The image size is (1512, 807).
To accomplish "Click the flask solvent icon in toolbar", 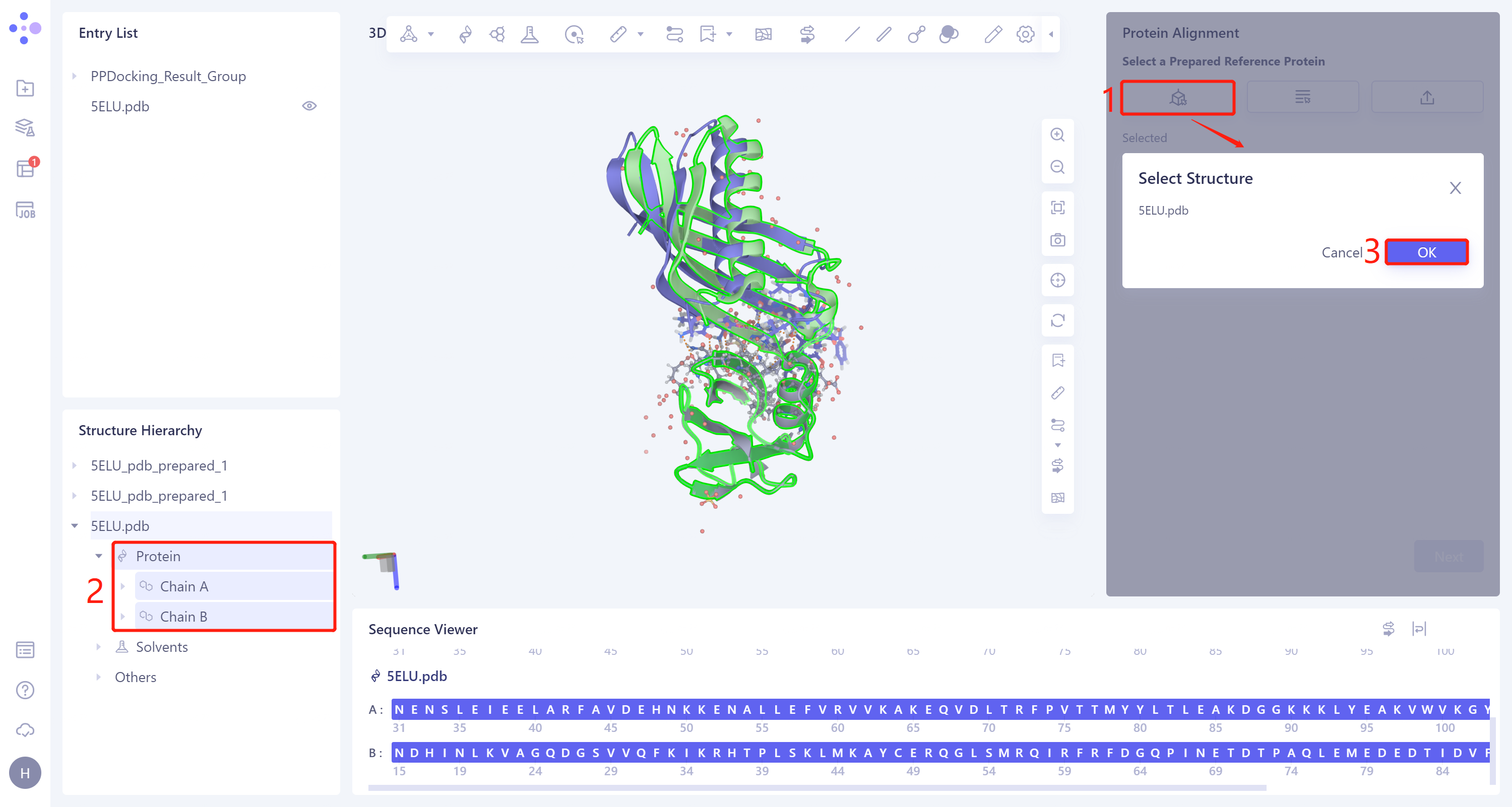I will 529,34.
